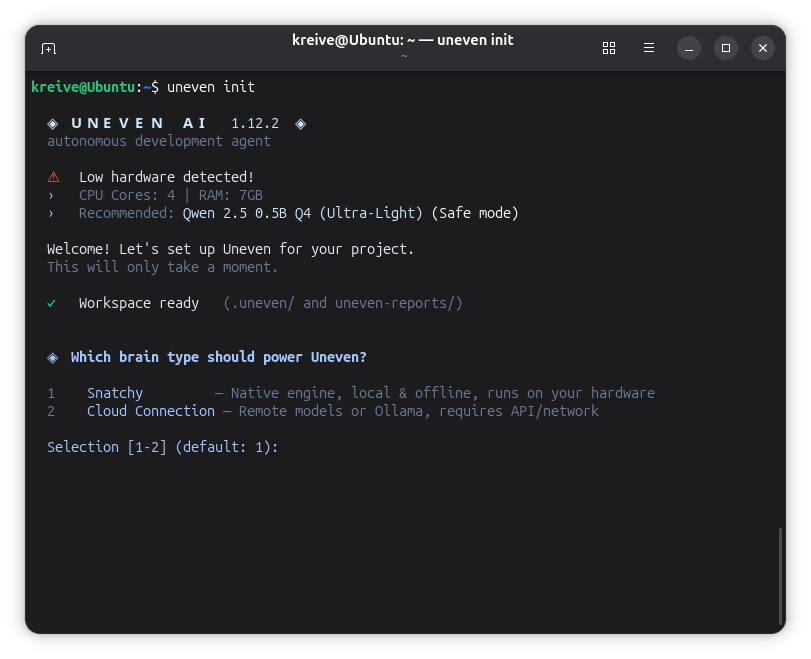The height and width of the screenshot is (659, 811).
Task: Maximize the terminal window
Action: pyautogui.click(x=726, y=48)
